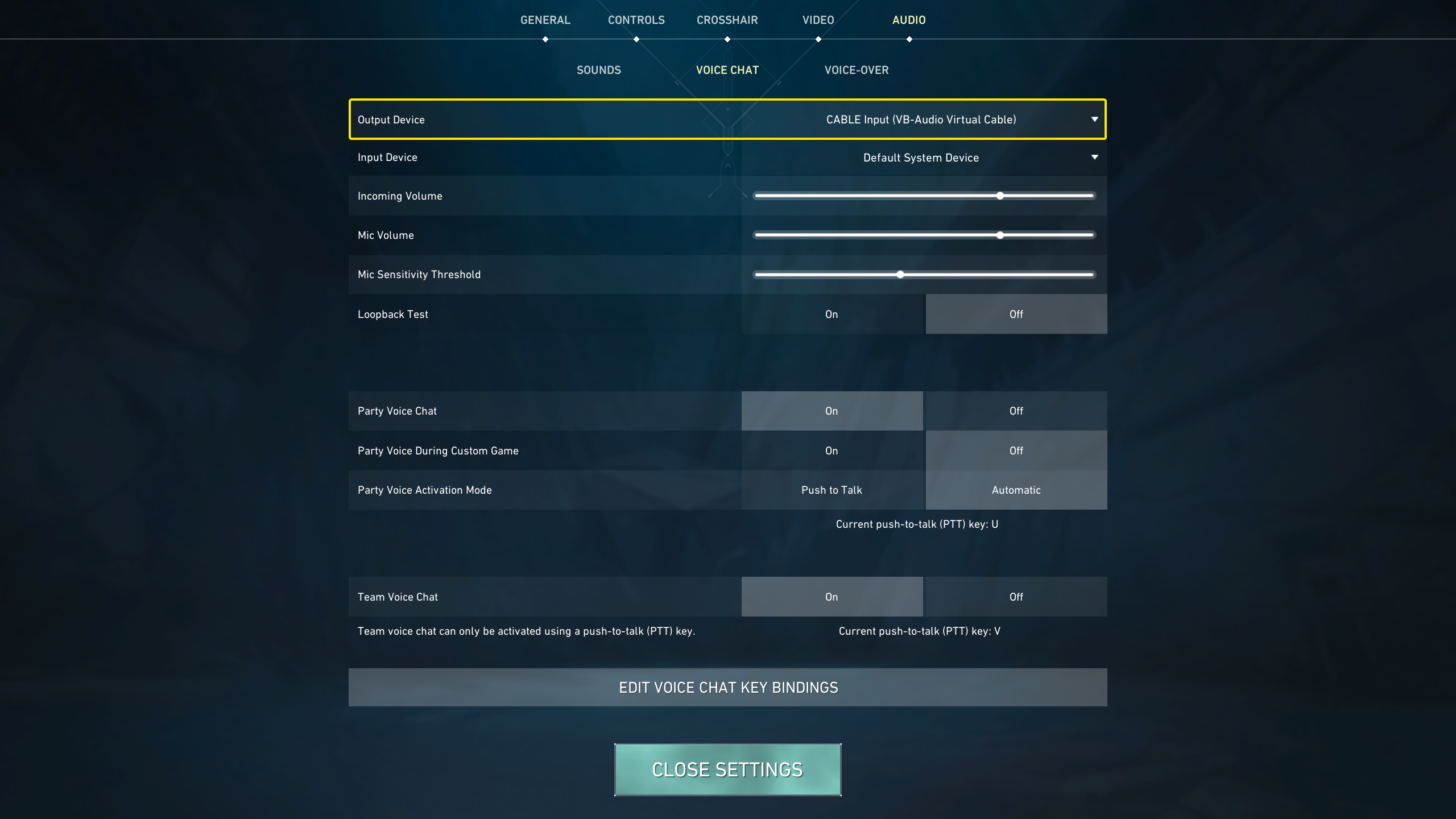Navigate to VOICE-OVER audio section
The width and height of the screenshot is (1456, 819).
(856, 70)
